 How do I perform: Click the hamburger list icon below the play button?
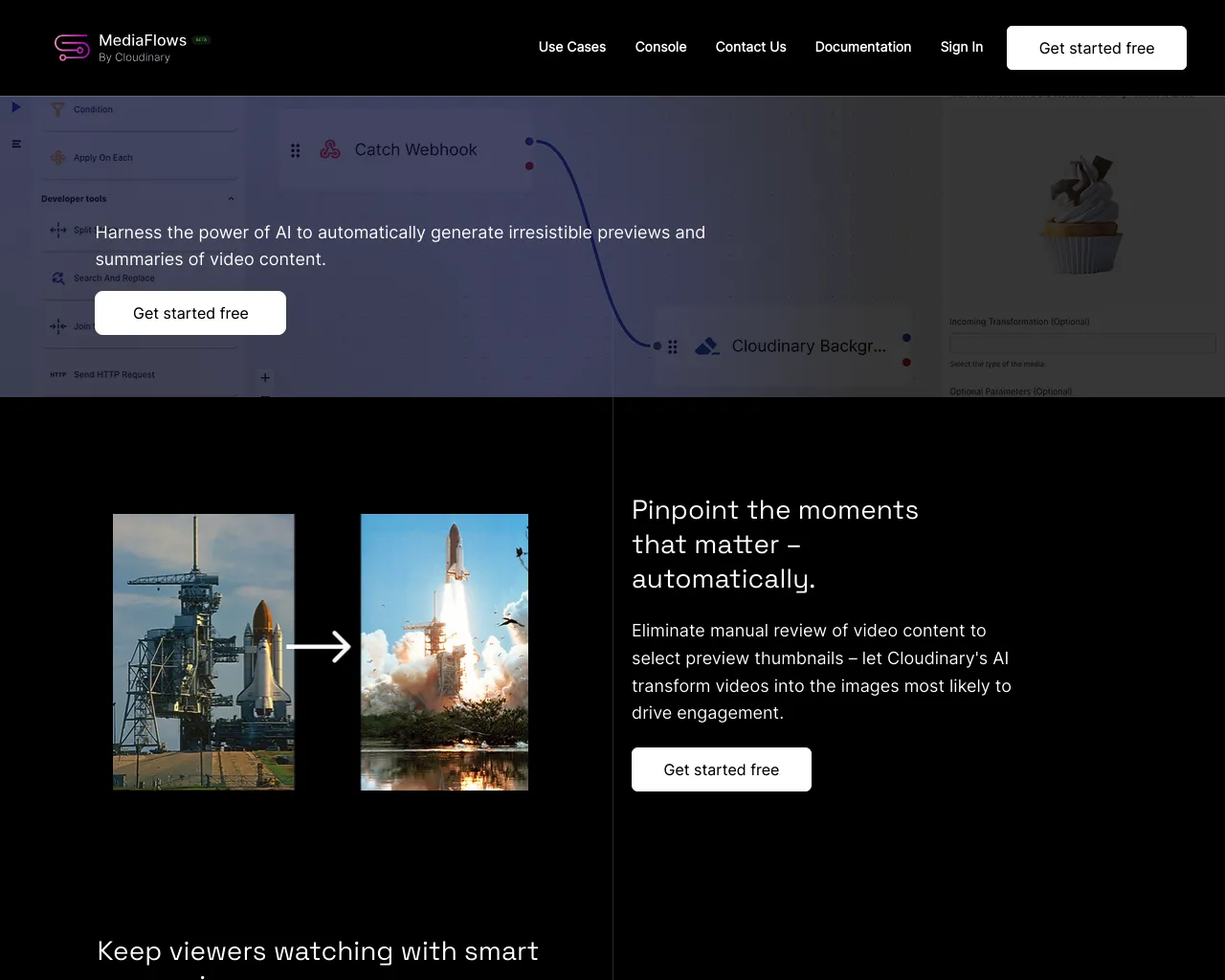(15, 145)
